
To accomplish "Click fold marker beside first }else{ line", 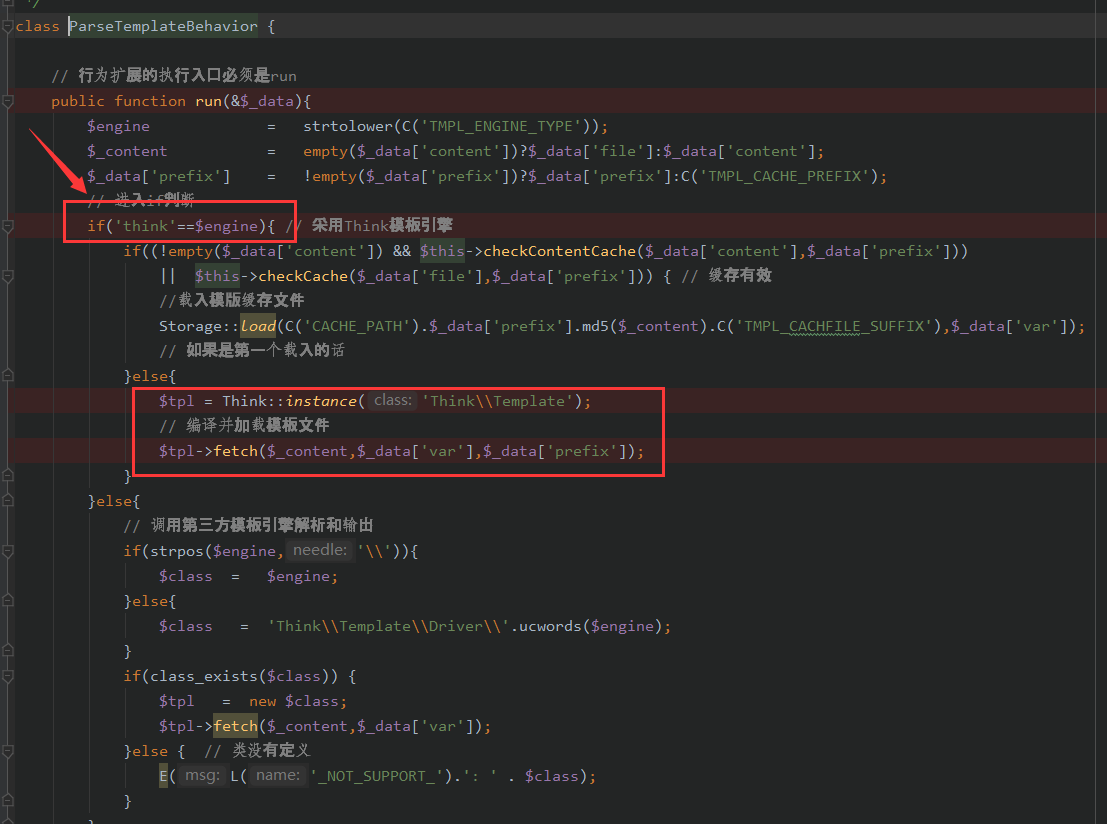I will coord(8,376).
